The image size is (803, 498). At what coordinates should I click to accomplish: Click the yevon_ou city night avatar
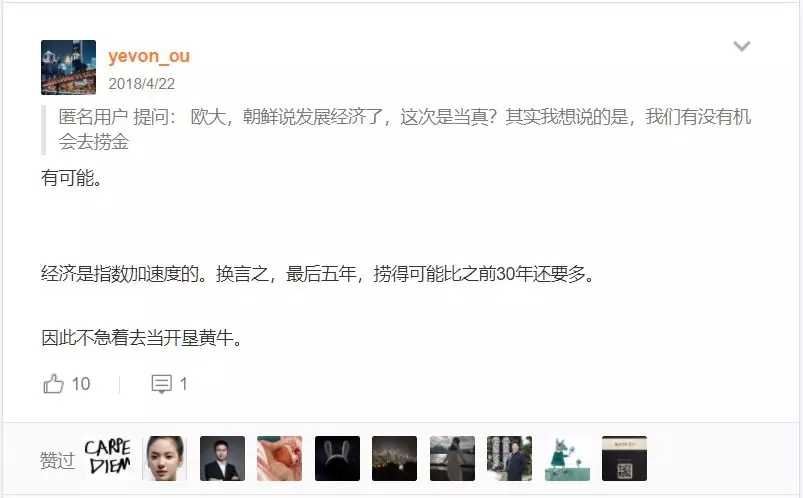(68, 67)
